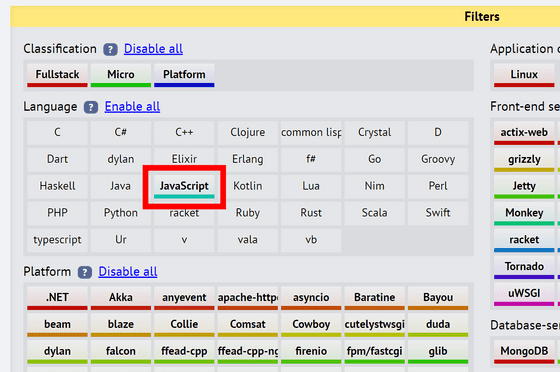This screenshot has width=560, height=372.
Task: Enable the v language filter
Action: (184, 240)
